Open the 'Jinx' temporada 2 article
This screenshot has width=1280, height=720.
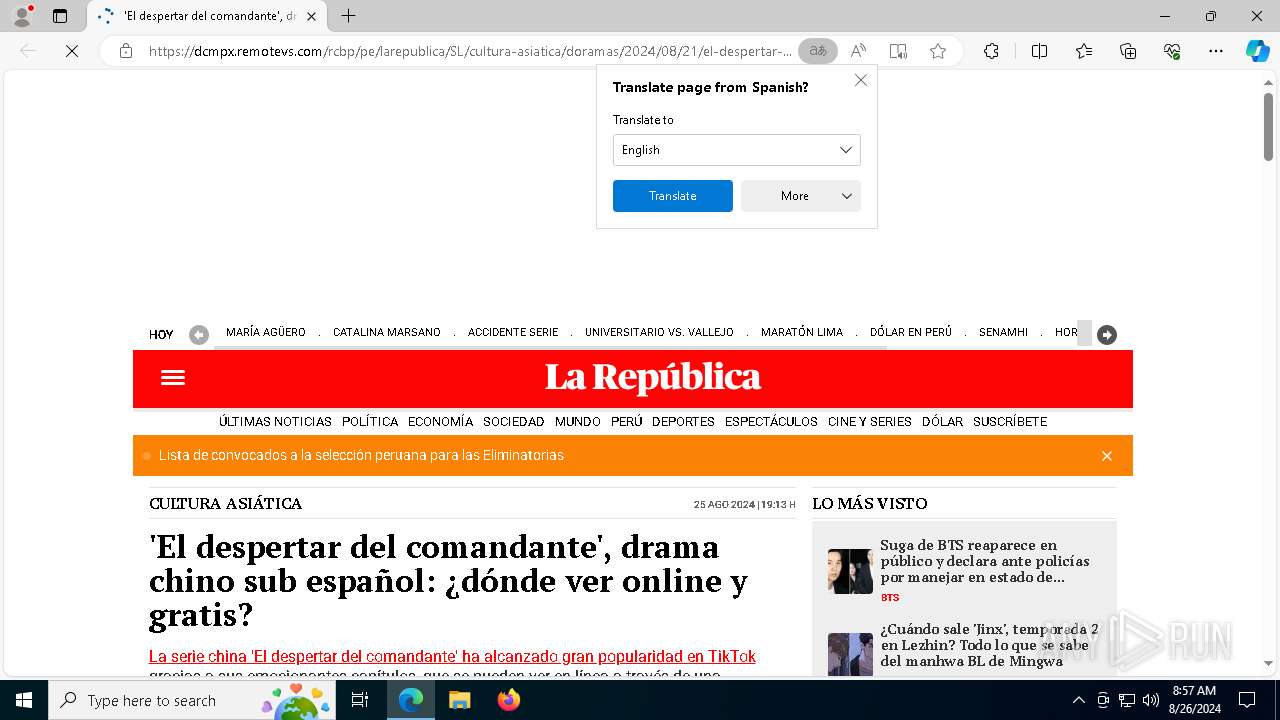coord(989,645)
